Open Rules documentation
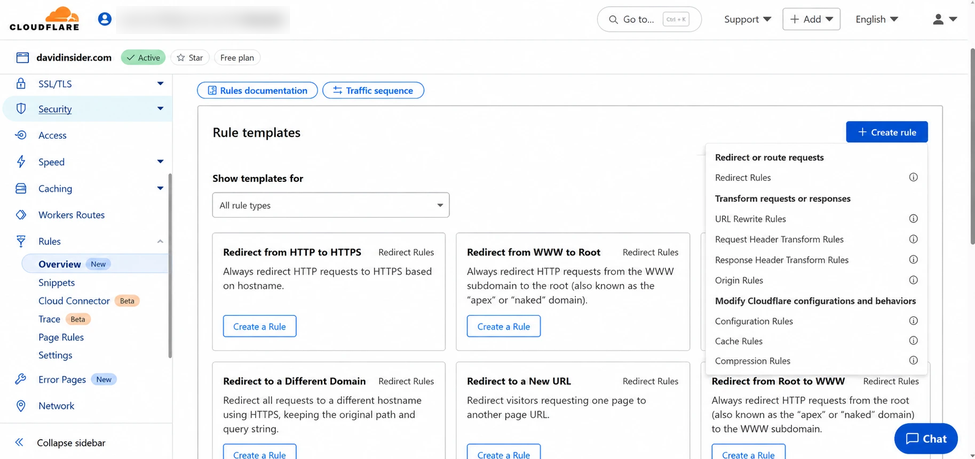 (257, 90)
